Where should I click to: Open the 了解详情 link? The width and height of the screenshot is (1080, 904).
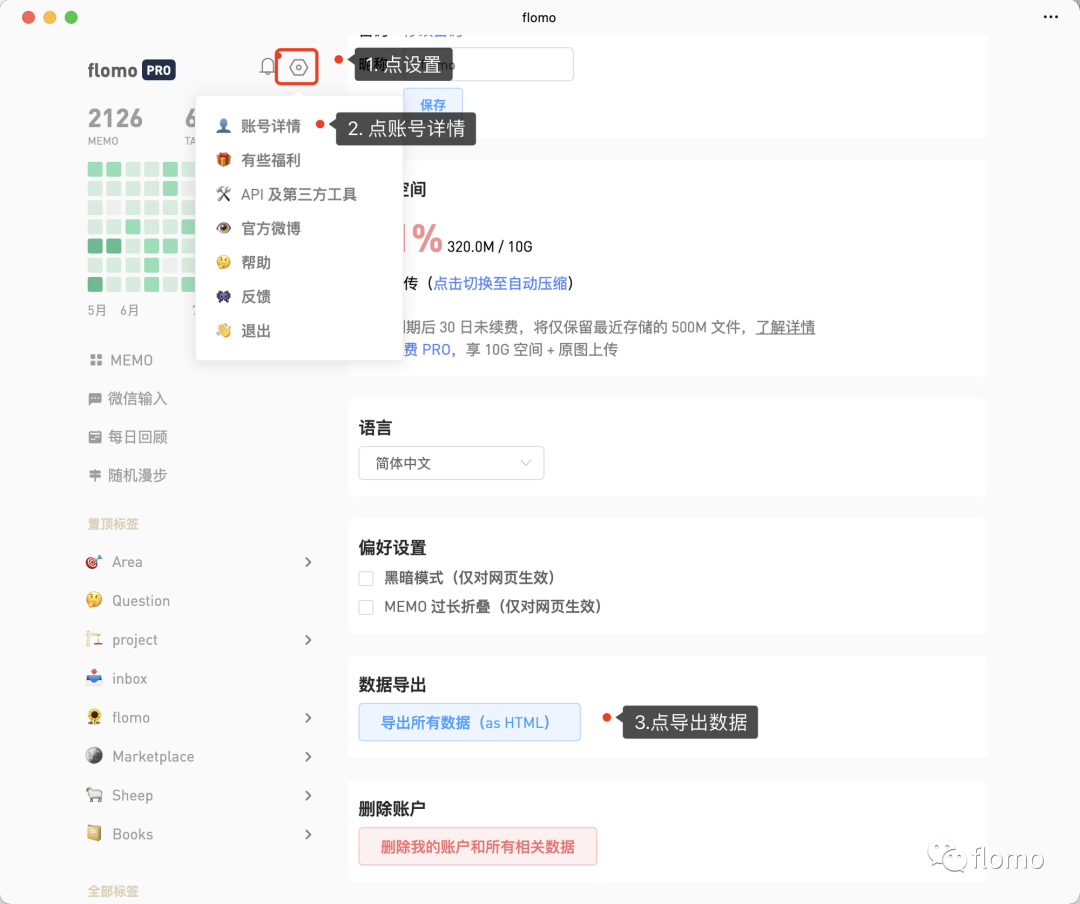pos(785,327)
